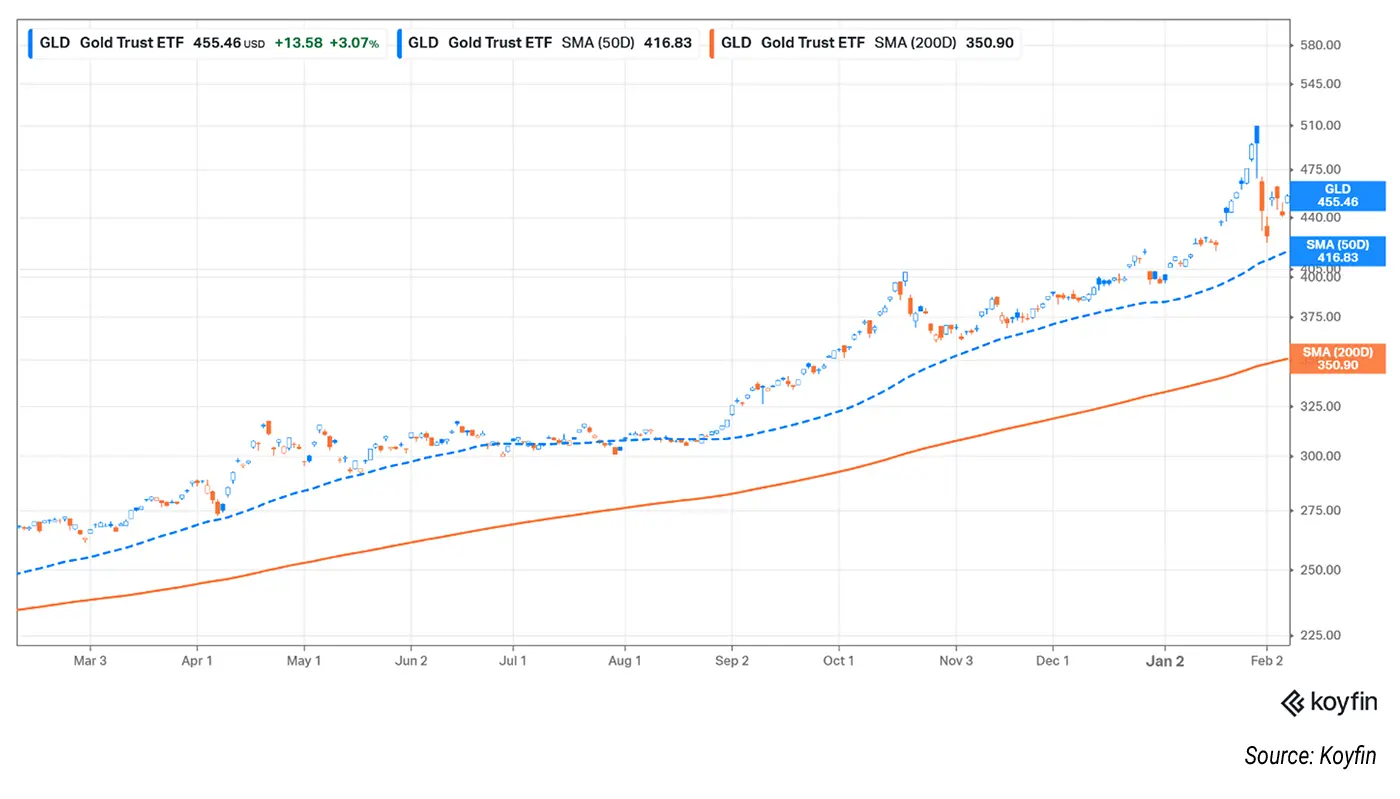Select the SMA (200D) 350.90 legend item

[x=865, y=43]
